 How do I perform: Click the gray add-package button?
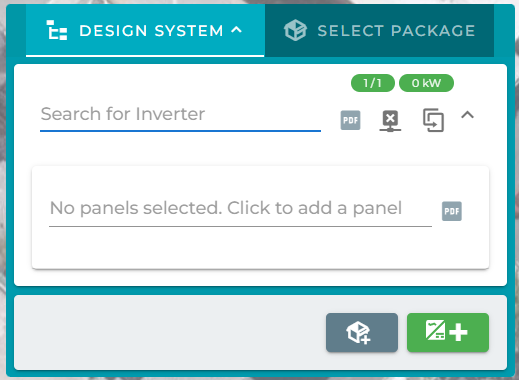(362, 332)
